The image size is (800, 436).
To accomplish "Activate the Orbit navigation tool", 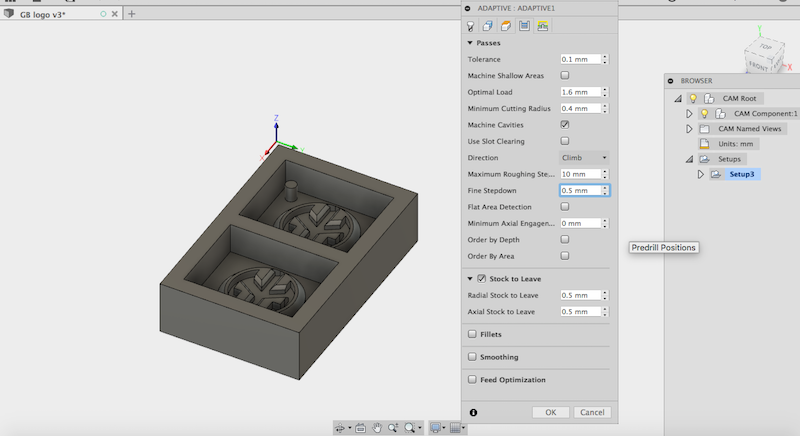I will click(340, 428).
